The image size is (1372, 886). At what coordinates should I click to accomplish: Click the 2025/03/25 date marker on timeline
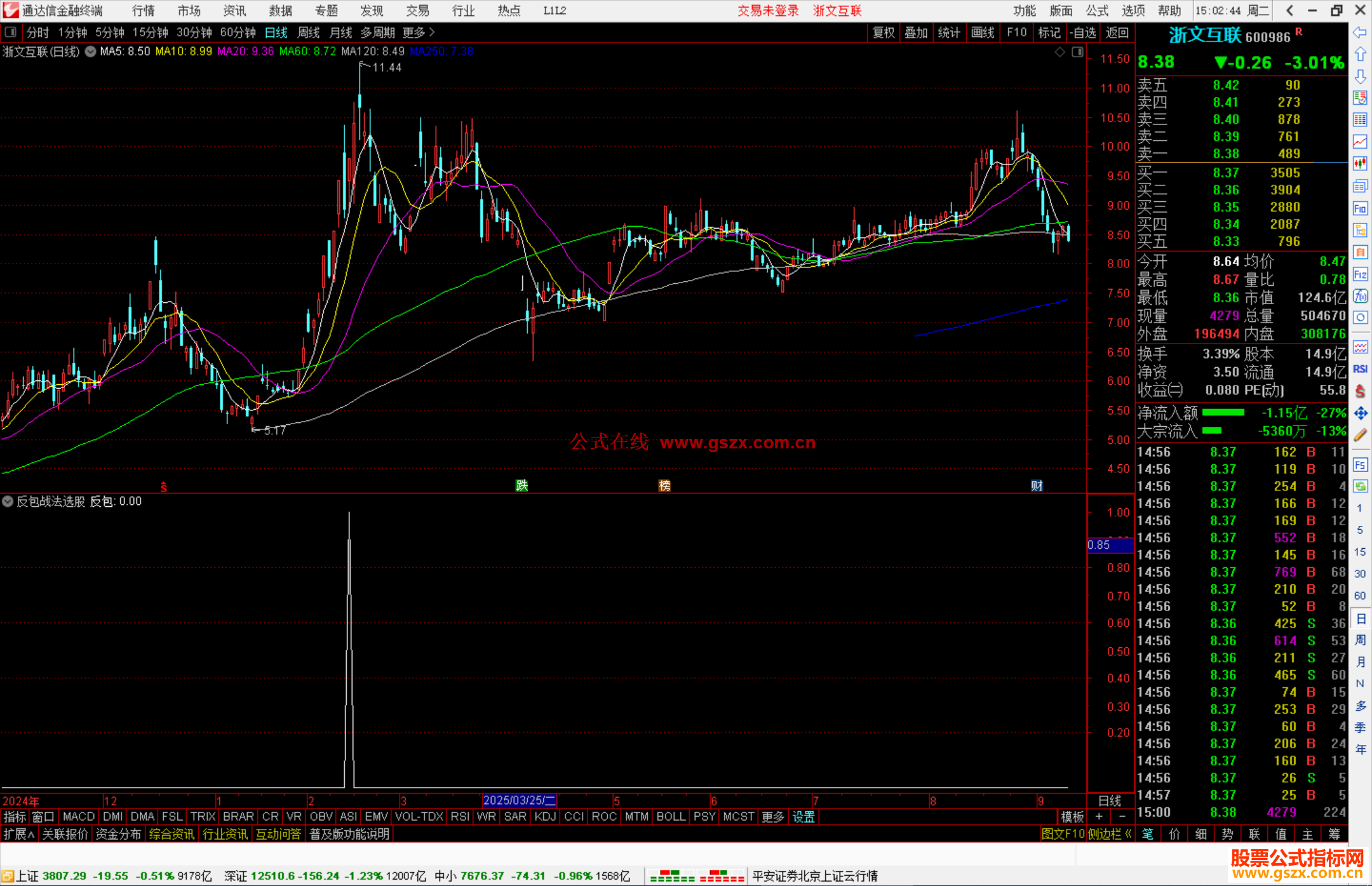tap(519, 800)
